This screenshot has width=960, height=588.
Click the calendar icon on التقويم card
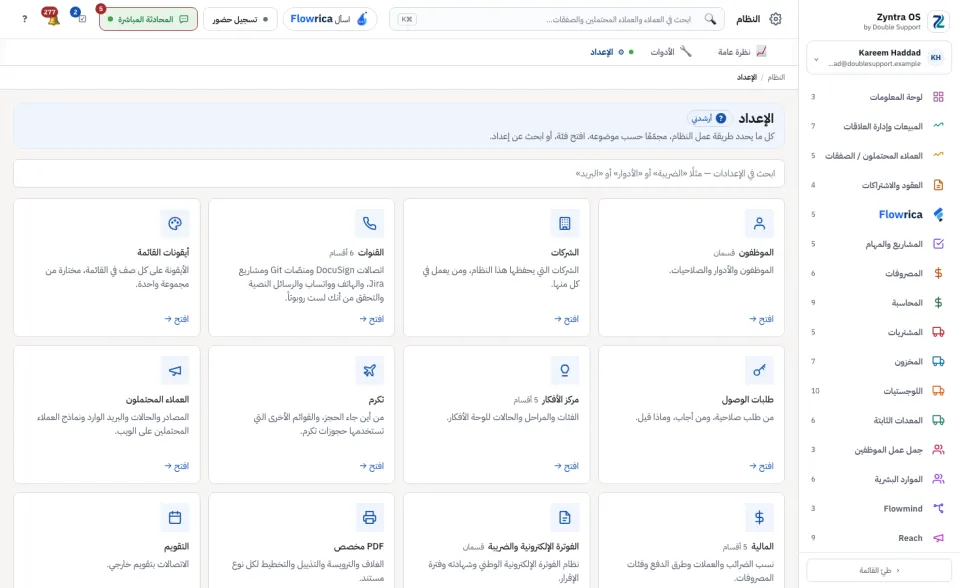coord(174,518)
